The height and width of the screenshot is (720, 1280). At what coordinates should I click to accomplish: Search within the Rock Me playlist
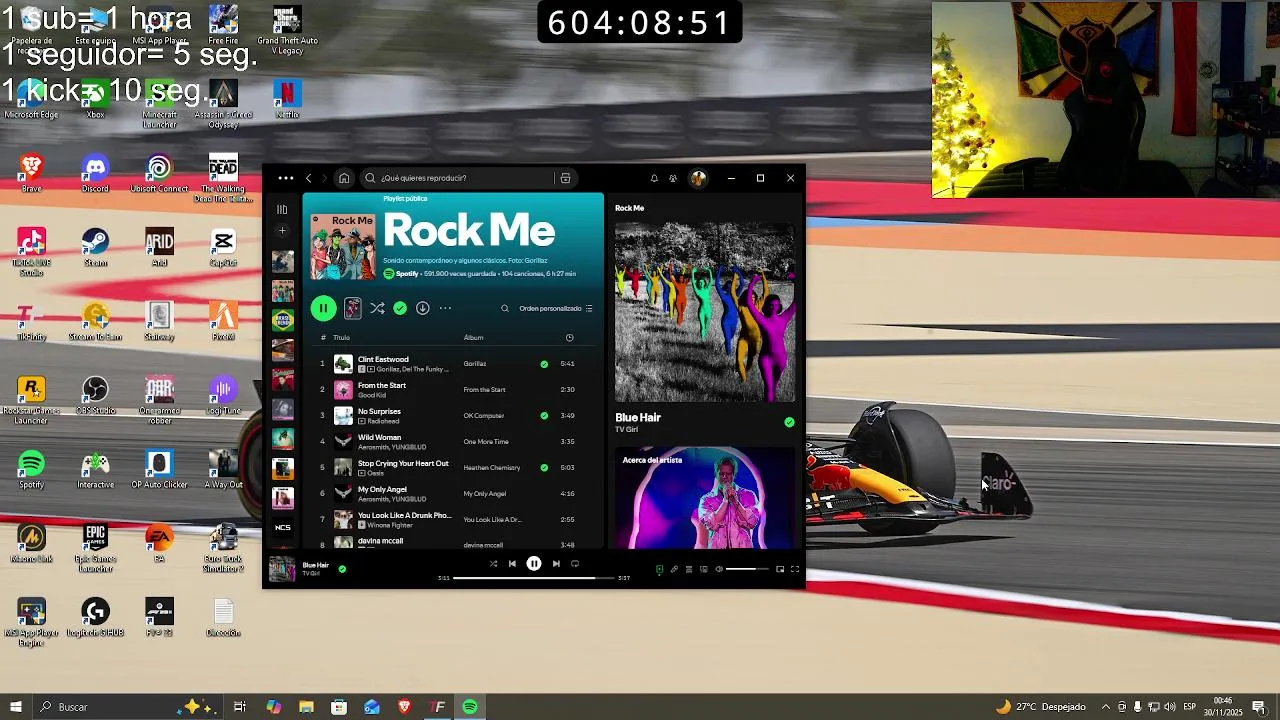505,309
